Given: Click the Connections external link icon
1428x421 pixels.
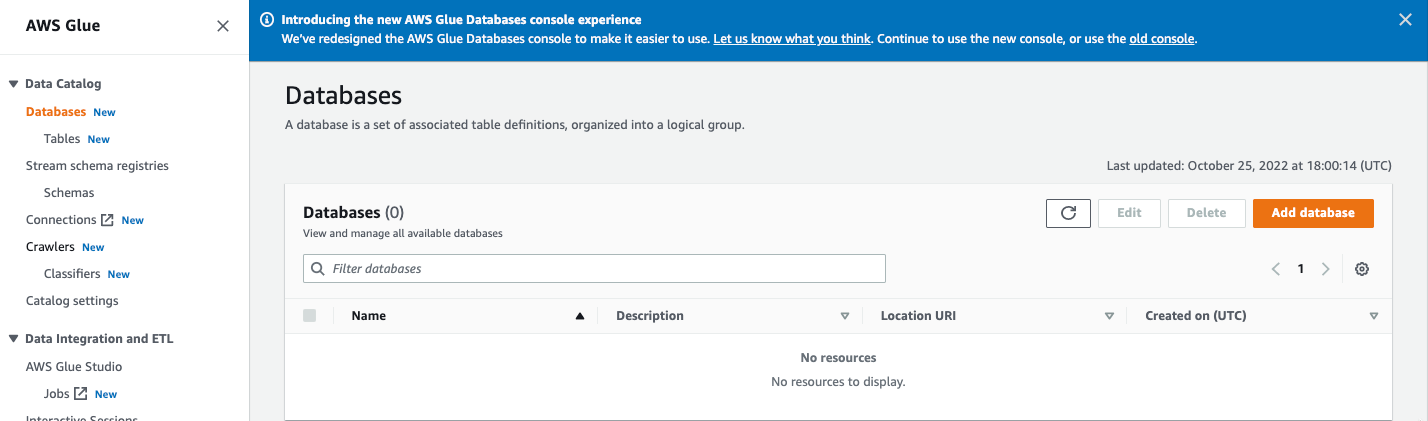Looking at the screenshot, I should [107, 220].
